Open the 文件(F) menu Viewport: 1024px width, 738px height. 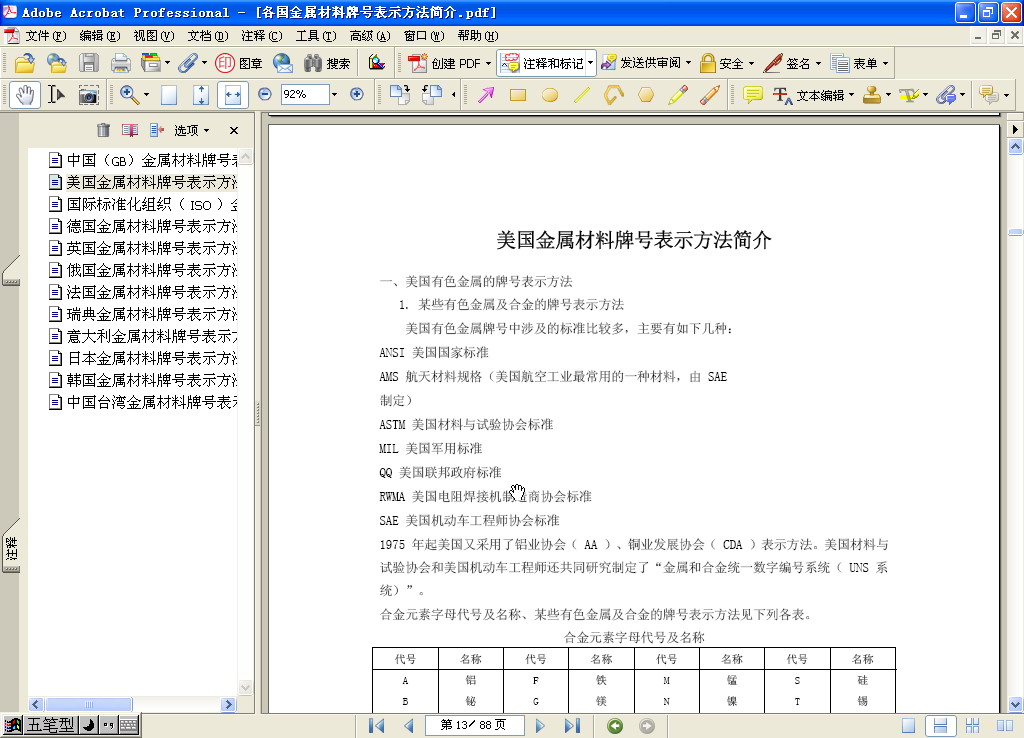coord(46,36)
